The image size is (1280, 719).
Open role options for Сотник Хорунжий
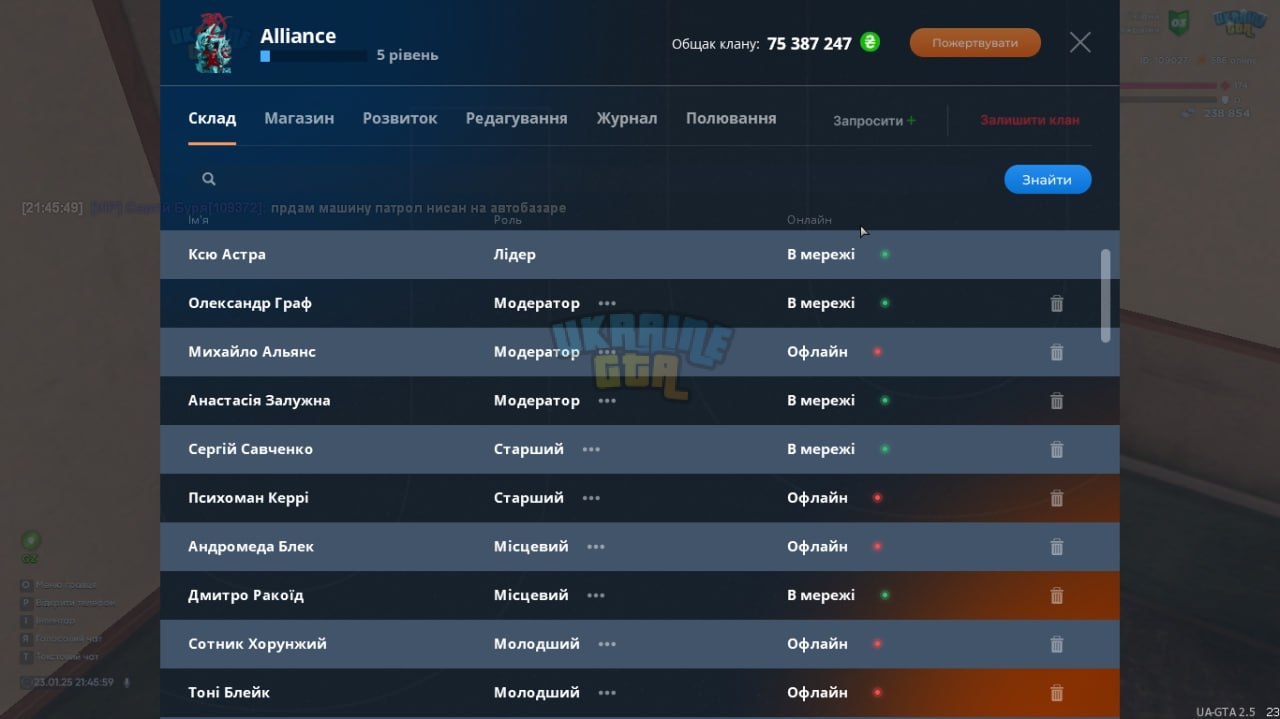607,644
